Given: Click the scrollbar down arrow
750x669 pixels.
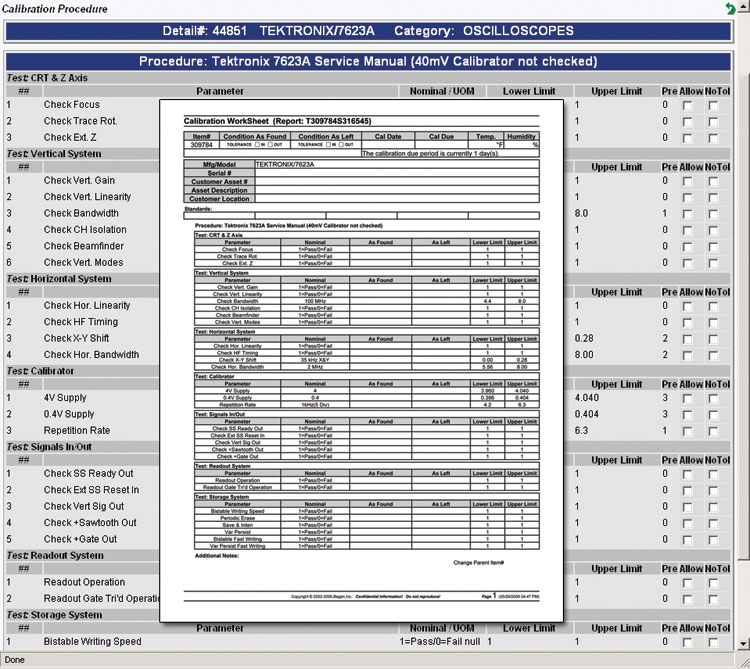Looking at the screenshot, I should (x=744, y=643).
